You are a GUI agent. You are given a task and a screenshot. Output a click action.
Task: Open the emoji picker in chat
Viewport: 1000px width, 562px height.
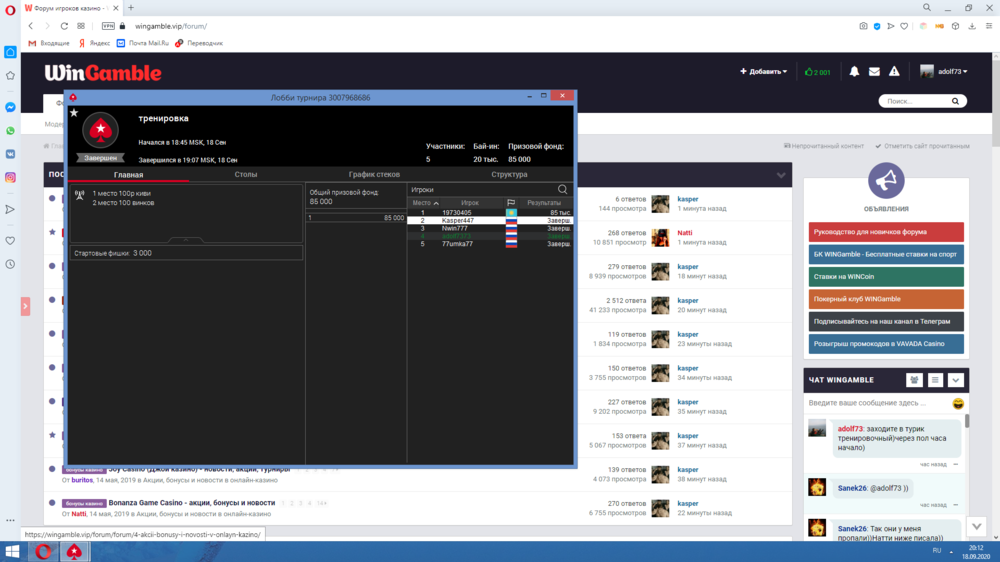(958, 403)
